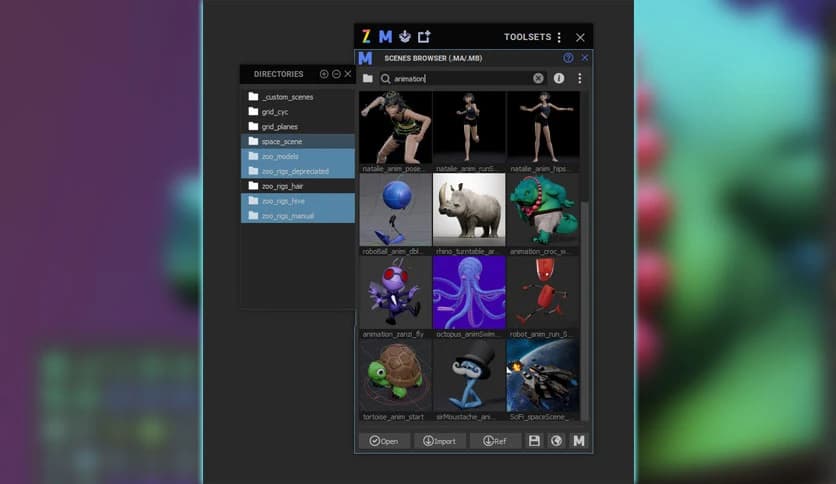Select the rhino turntable thumbnail

469,210
